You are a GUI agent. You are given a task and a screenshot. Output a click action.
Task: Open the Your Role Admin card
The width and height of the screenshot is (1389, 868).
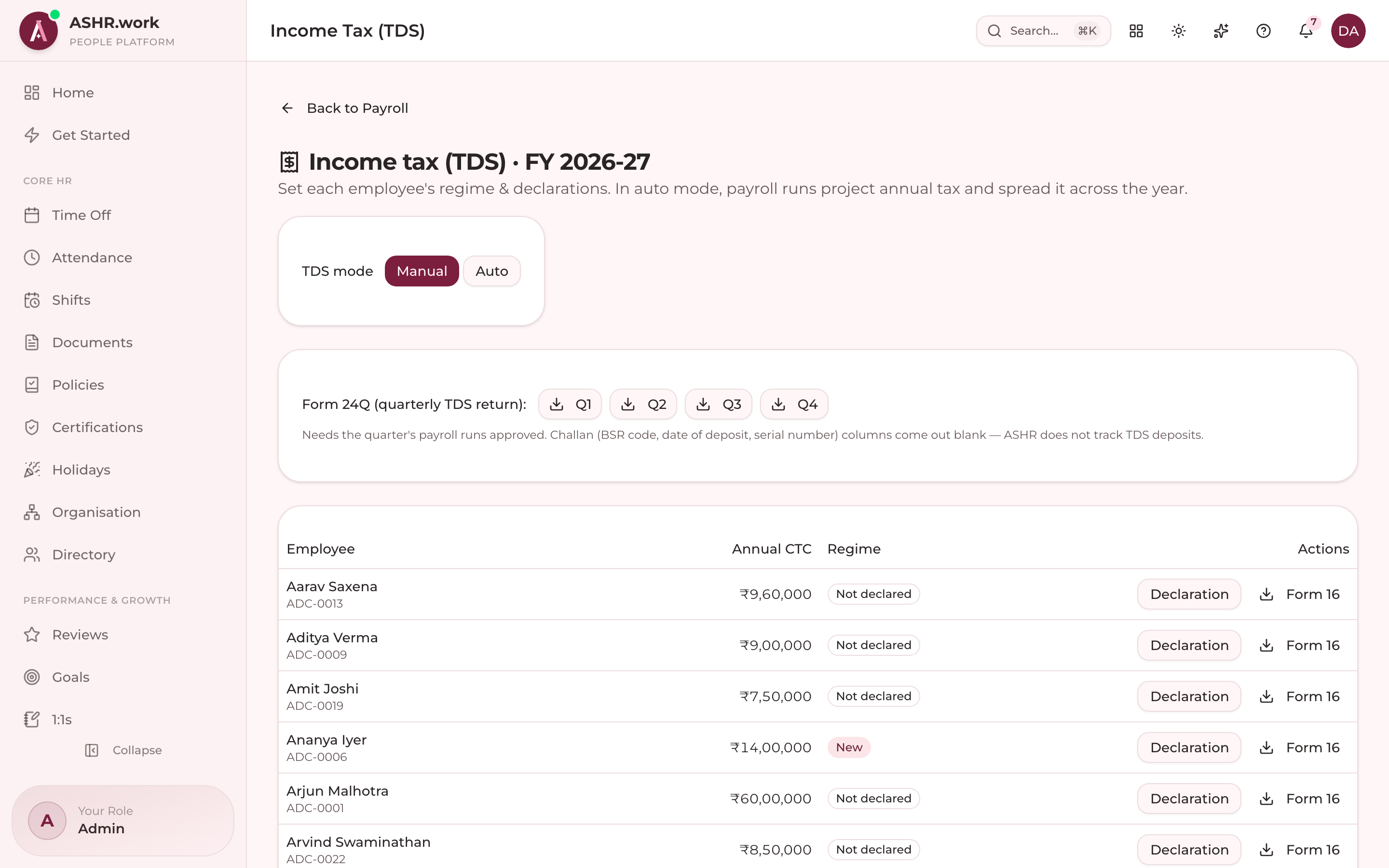click(123, 820)
